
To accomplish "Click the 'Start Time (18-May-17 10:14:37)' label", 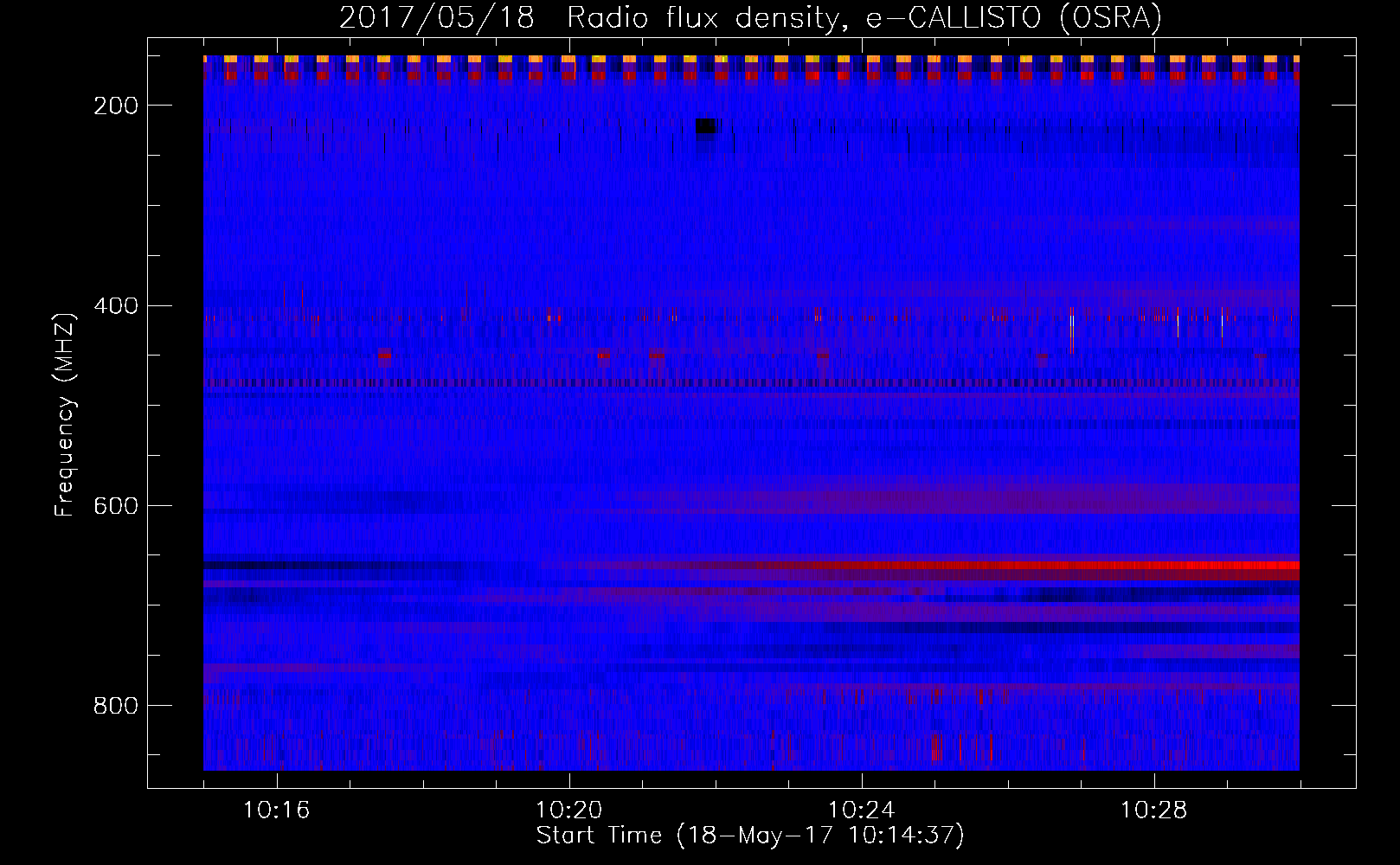I will pyautogui.click(x=750, y=836).
